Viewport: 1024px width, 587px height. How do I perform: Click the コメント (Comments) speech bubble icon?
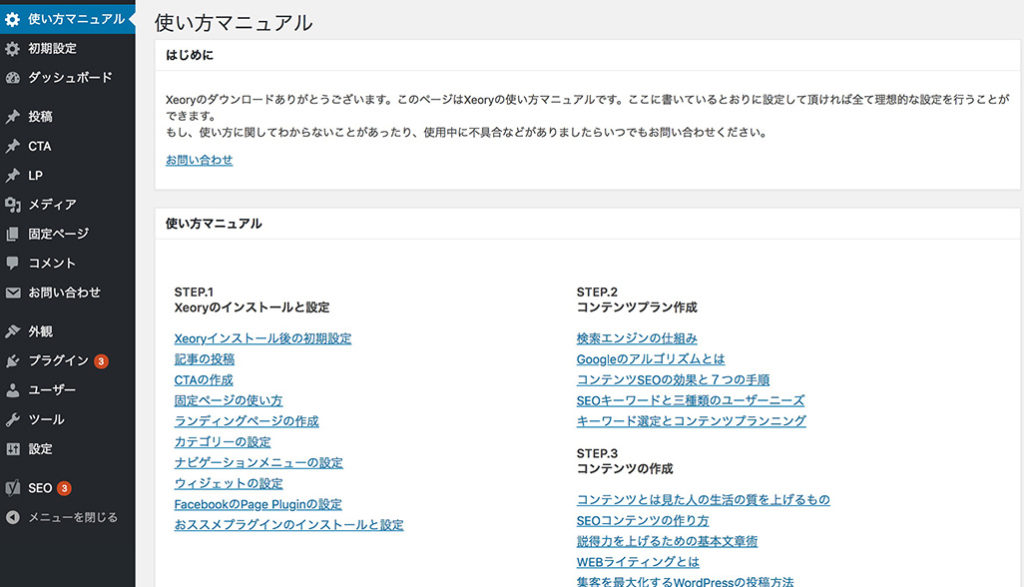coord(13,262)
